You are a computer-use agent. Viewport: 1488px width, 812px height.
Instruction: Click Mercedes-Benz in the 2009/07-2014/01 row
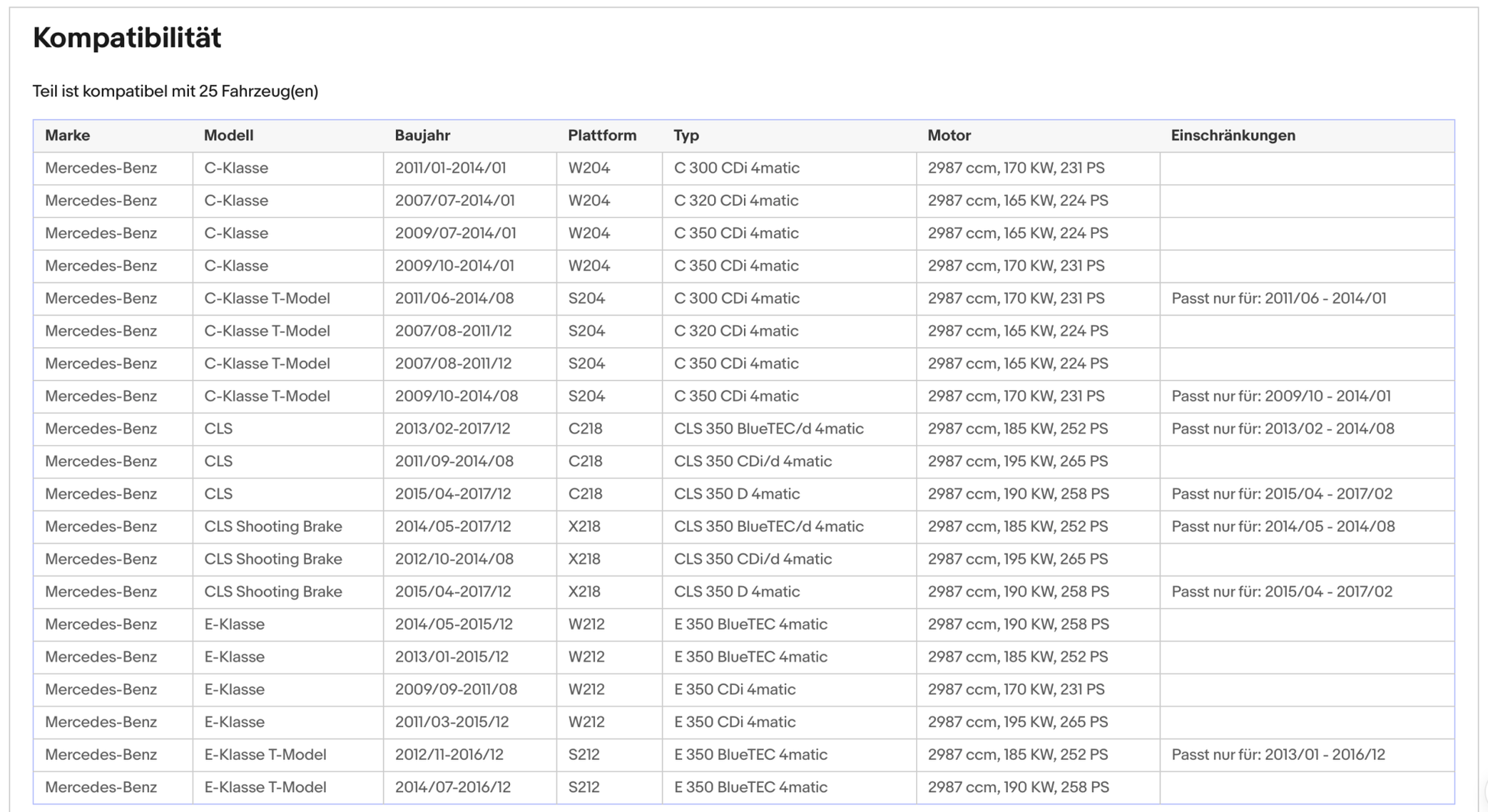(101, 233)
